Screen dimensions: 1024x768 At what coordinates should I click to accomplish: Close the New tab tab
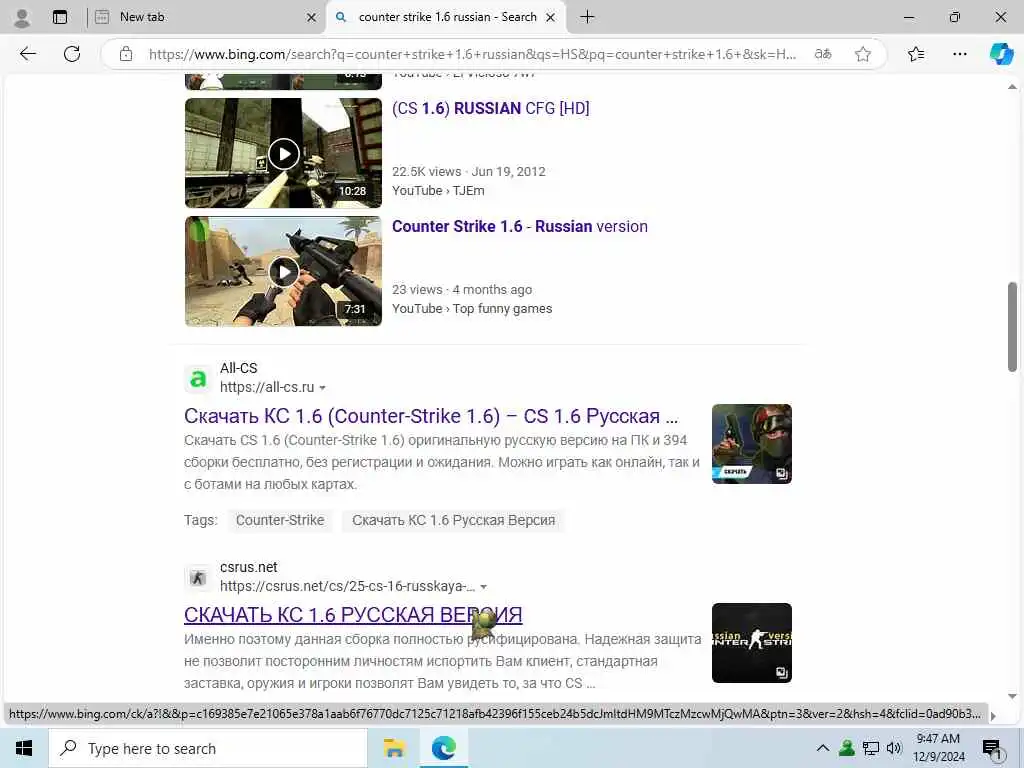tap(312, 18)
